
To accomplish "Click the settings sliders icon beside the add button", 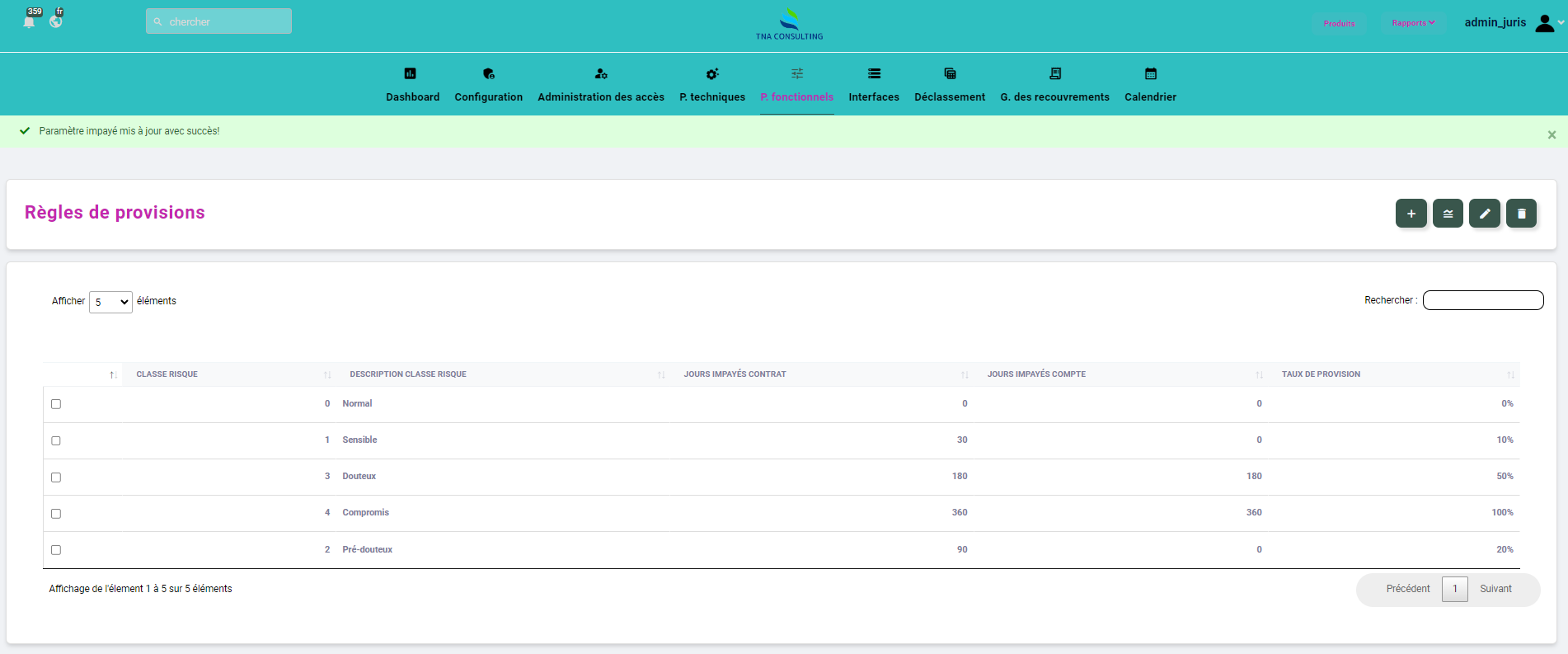I will pyautogui.click(x=1448, y=214).
